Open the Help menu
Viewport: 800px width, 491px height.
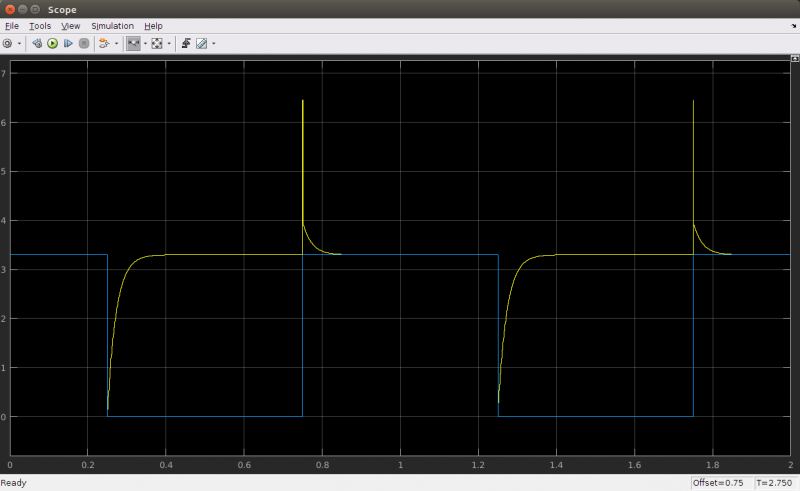click(x=153, y=26)
